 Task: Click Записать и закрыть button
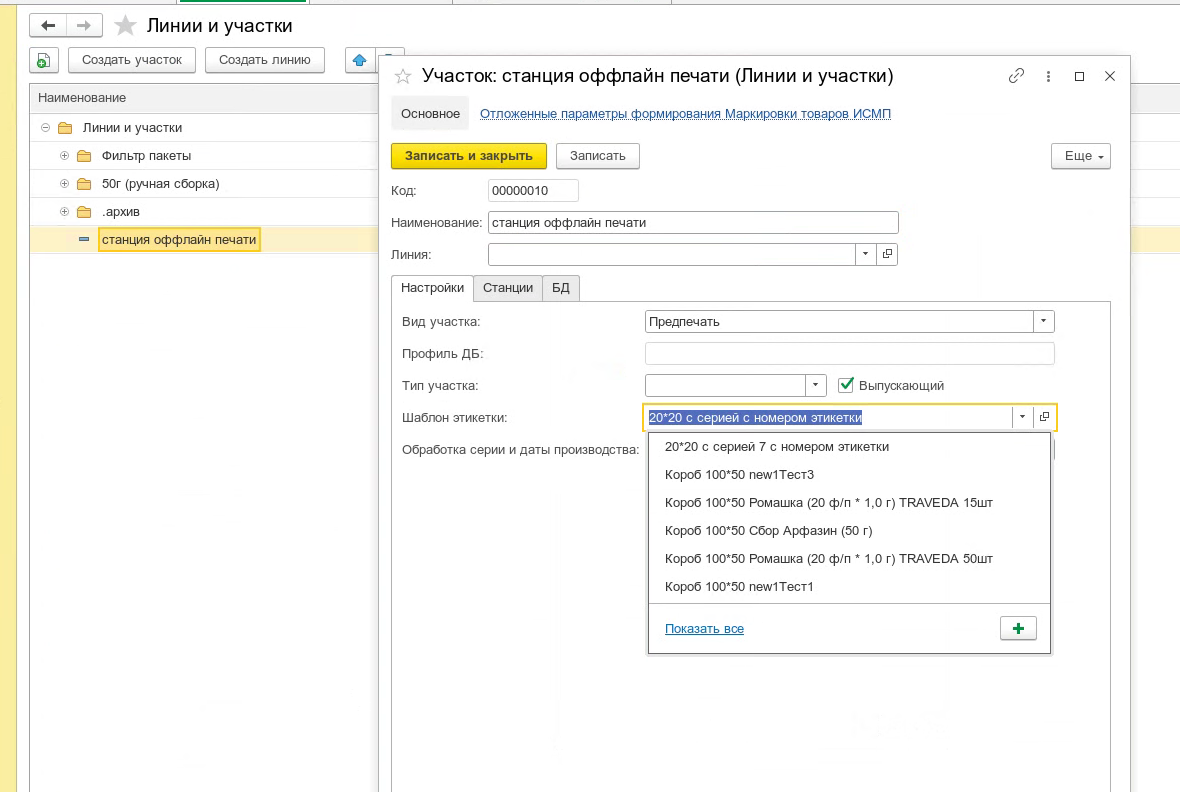click(x=468, y=156)
